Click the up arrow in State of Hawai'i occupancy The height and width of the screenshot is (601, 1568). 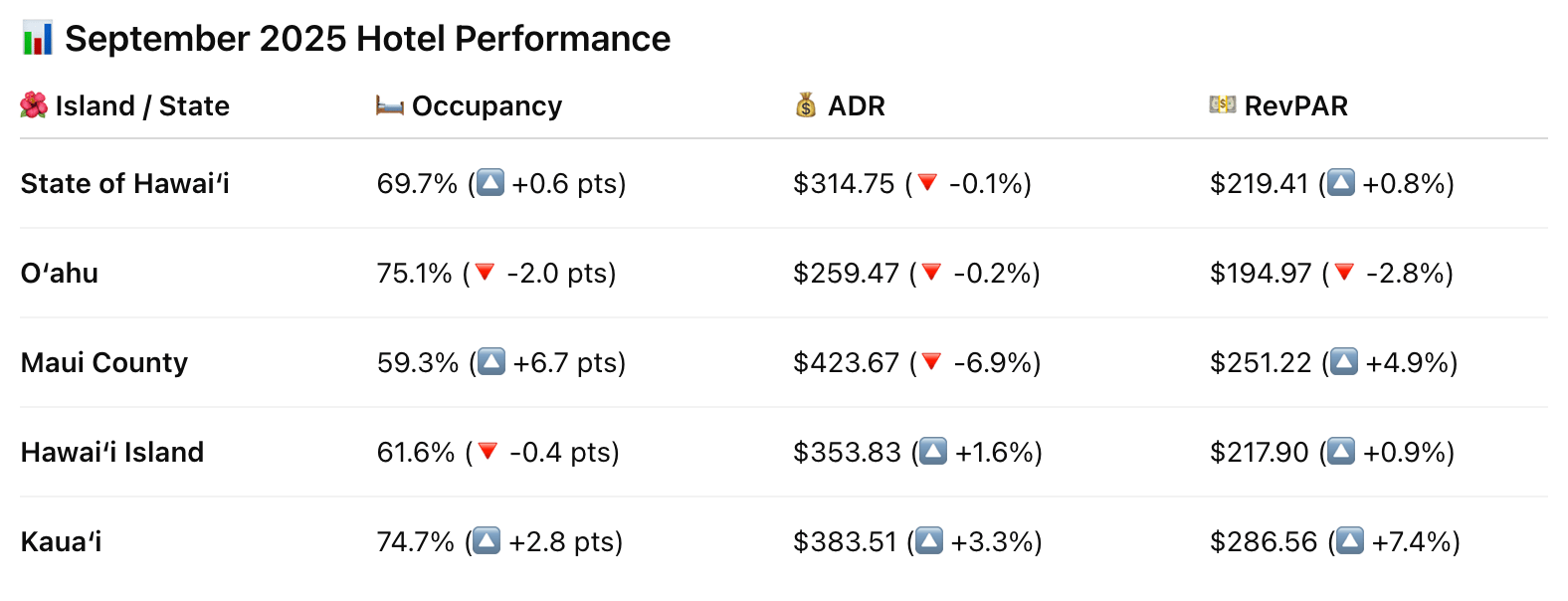(x=490, y=183)
